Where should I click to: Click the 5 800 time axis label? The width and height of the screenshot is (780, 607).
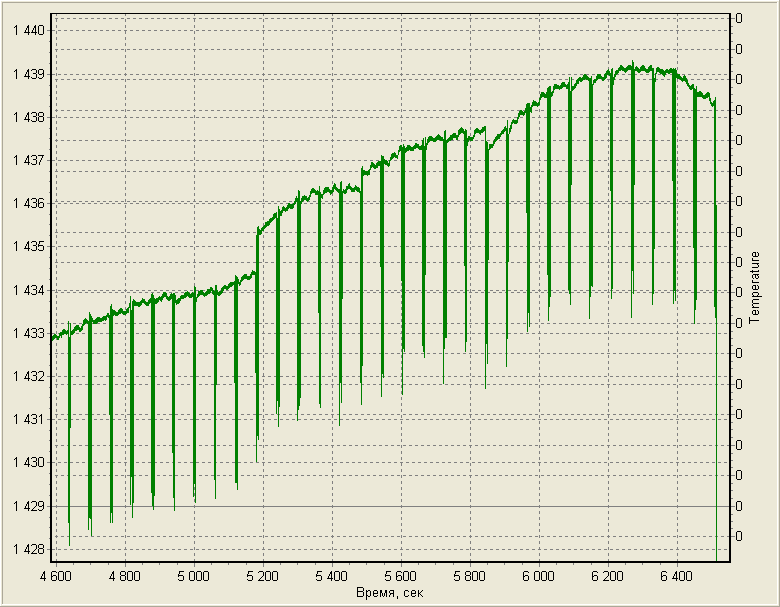click(x=470, y=577)
